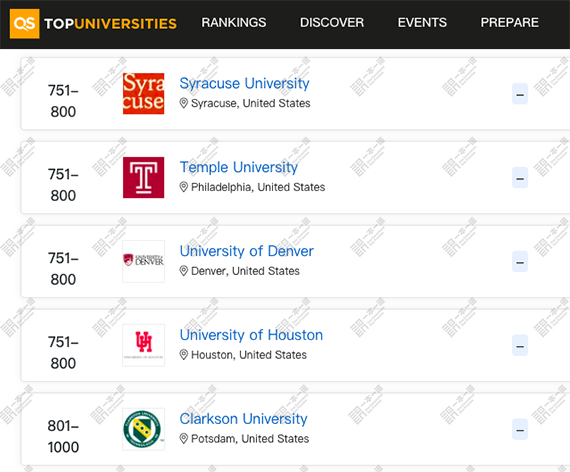Collapse the Syracuse University row via minus button
The image size is (570, 472).
[520, 94]
